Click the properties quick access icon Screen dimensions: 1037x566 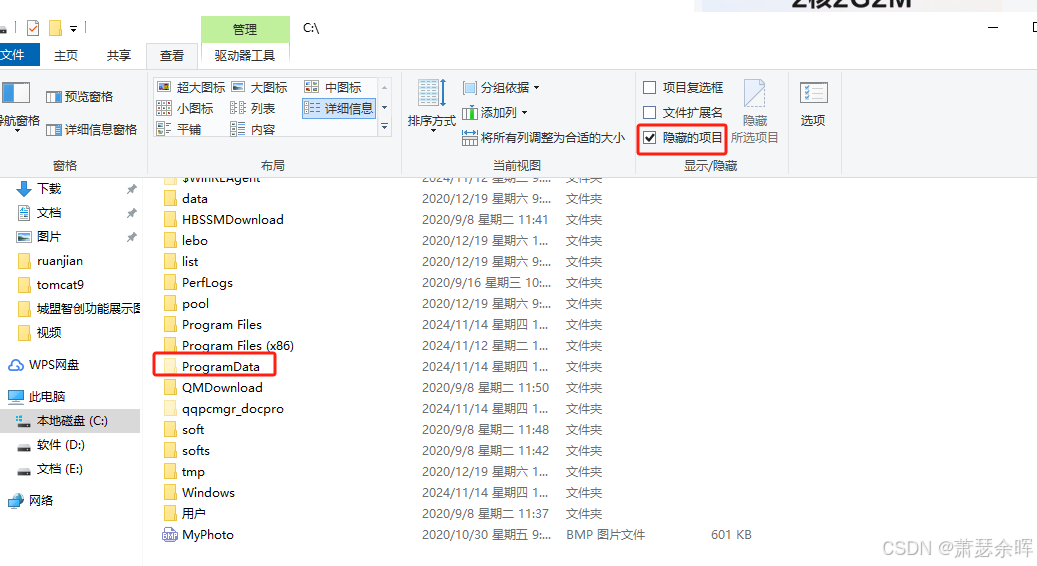tap(33, 28)
